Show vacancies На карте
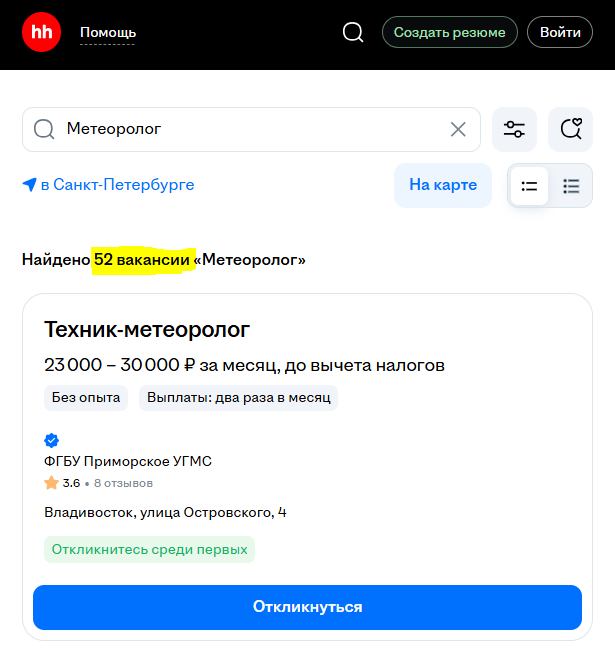 [443, 185]
